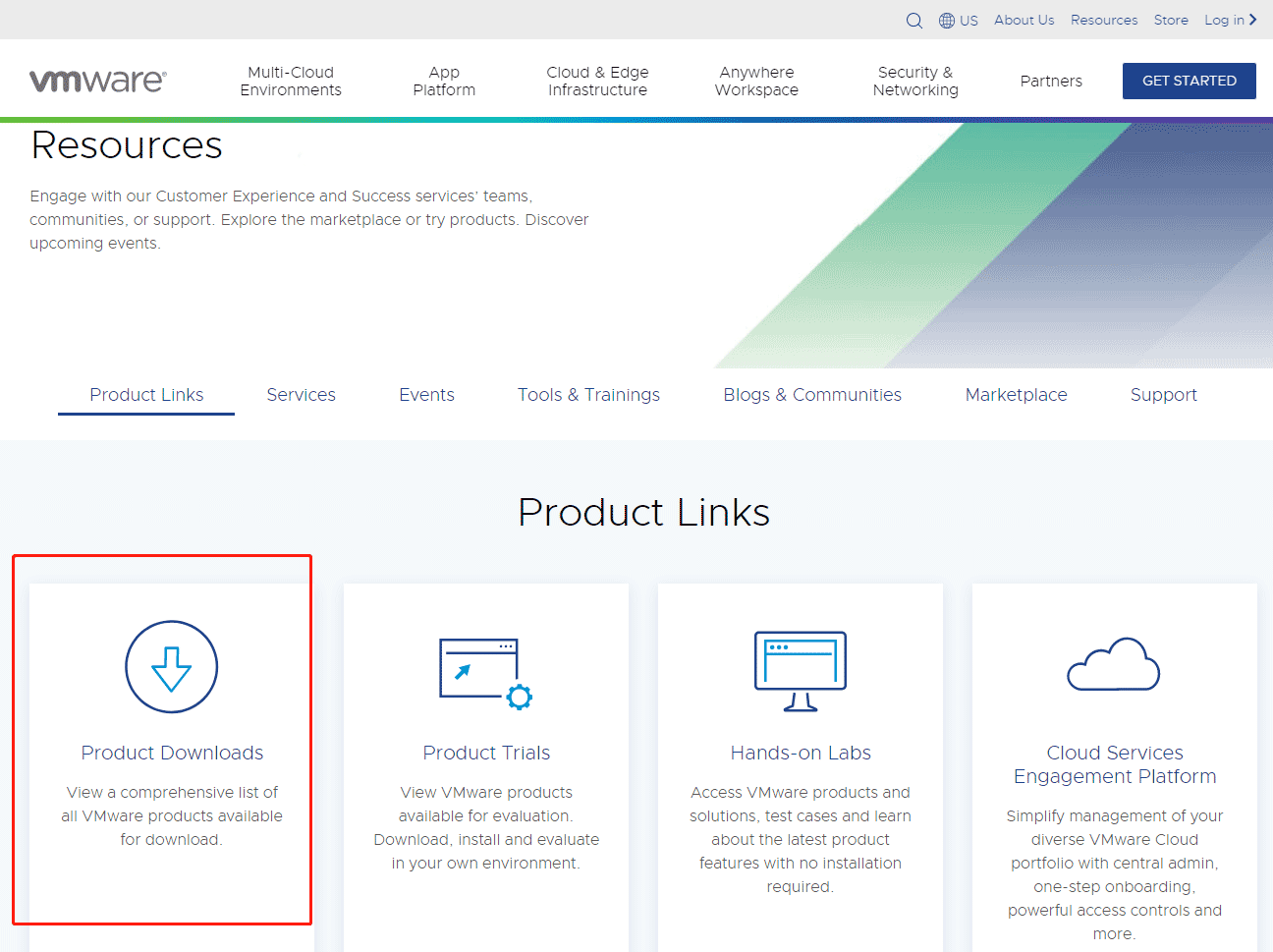Click the Product Trials window icon

click(486, 673)
